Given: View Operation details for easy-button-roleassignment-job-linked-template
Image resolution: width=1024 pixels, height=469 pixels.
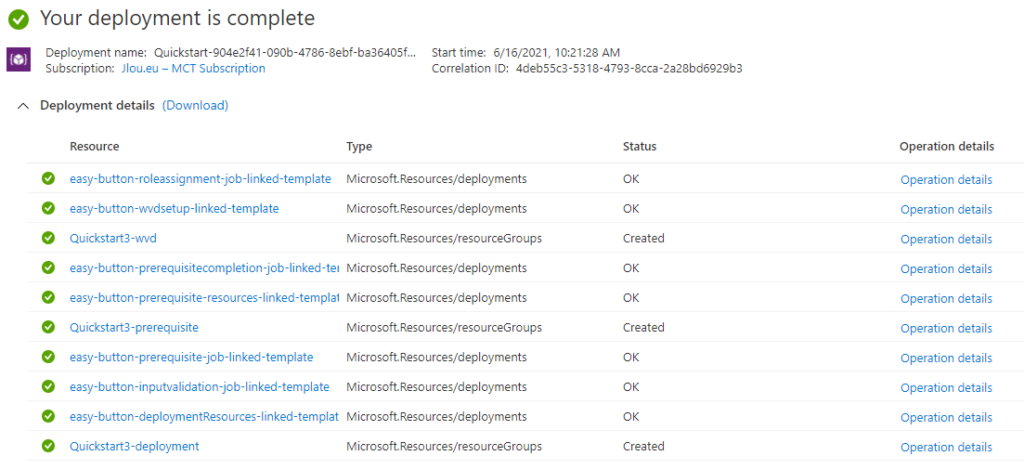Looking at the screenshot, I should pyautogui.click(x=946, y=180).
